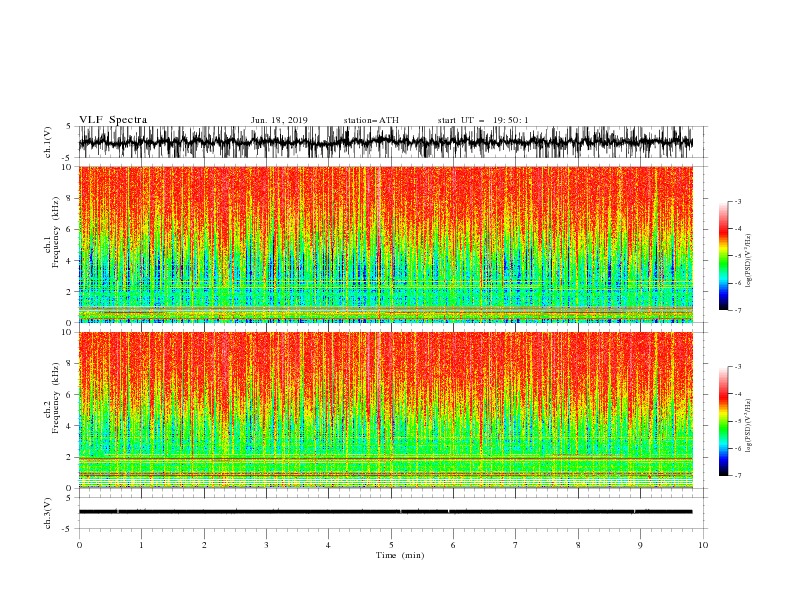Viewport: 792px width, 612px height.
Task: Click the "ch.1(V)" waveform axis label
Action: pyautogui.click(x=48, y=142)
